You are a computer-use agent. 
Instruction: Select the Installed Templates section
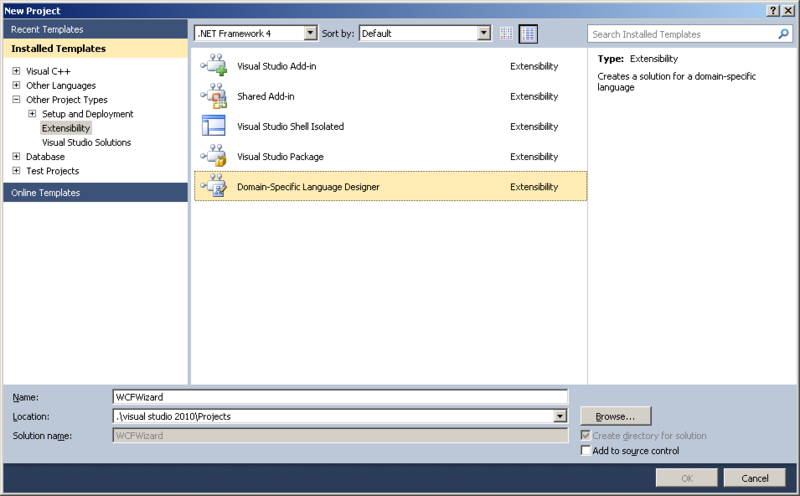pos(95,48)
